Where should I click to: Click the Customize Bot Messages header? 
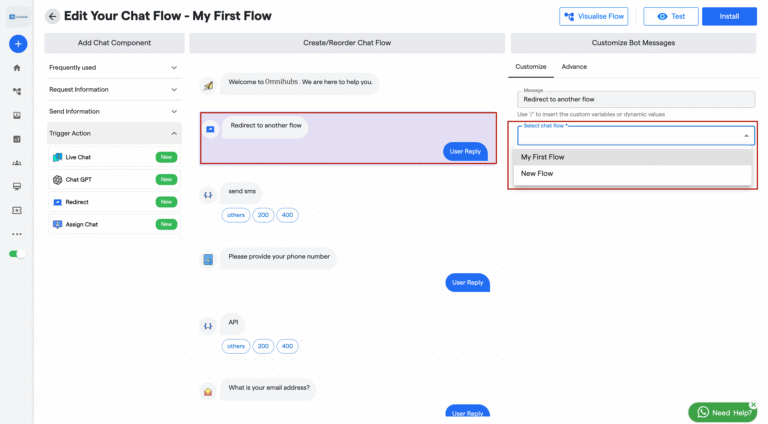[x=633, y=43]
